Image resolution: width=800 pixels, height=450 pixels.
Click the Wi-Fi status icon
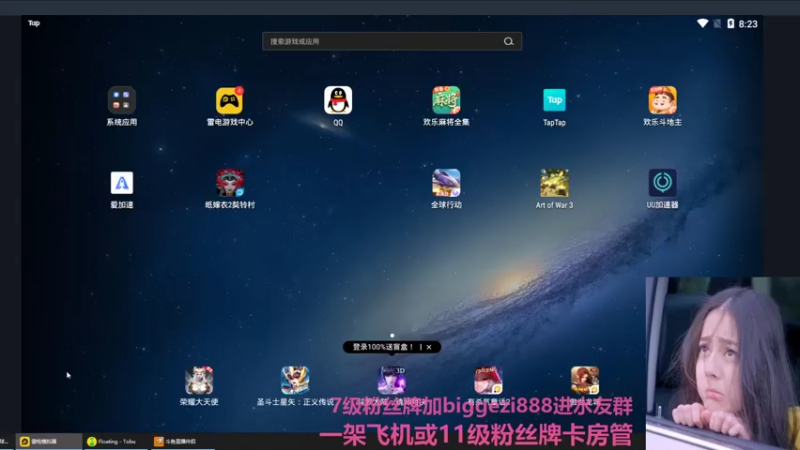703,23
